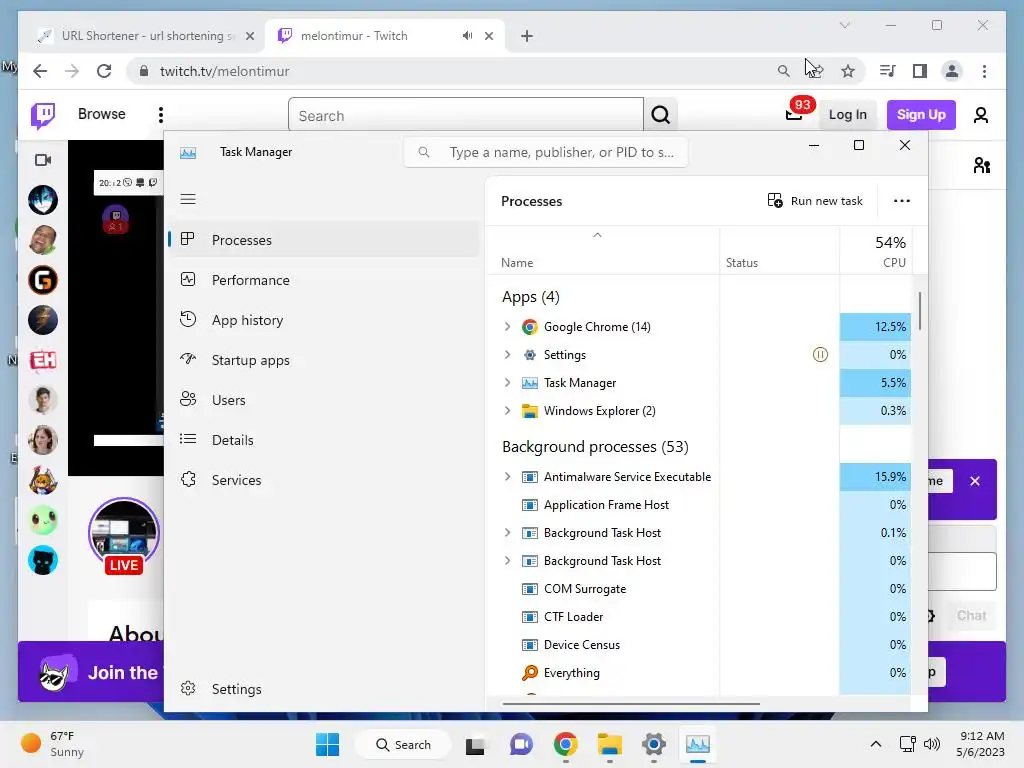Open Browse on Twitch
The image size is (1024, 768).
[x=101, y=114]
